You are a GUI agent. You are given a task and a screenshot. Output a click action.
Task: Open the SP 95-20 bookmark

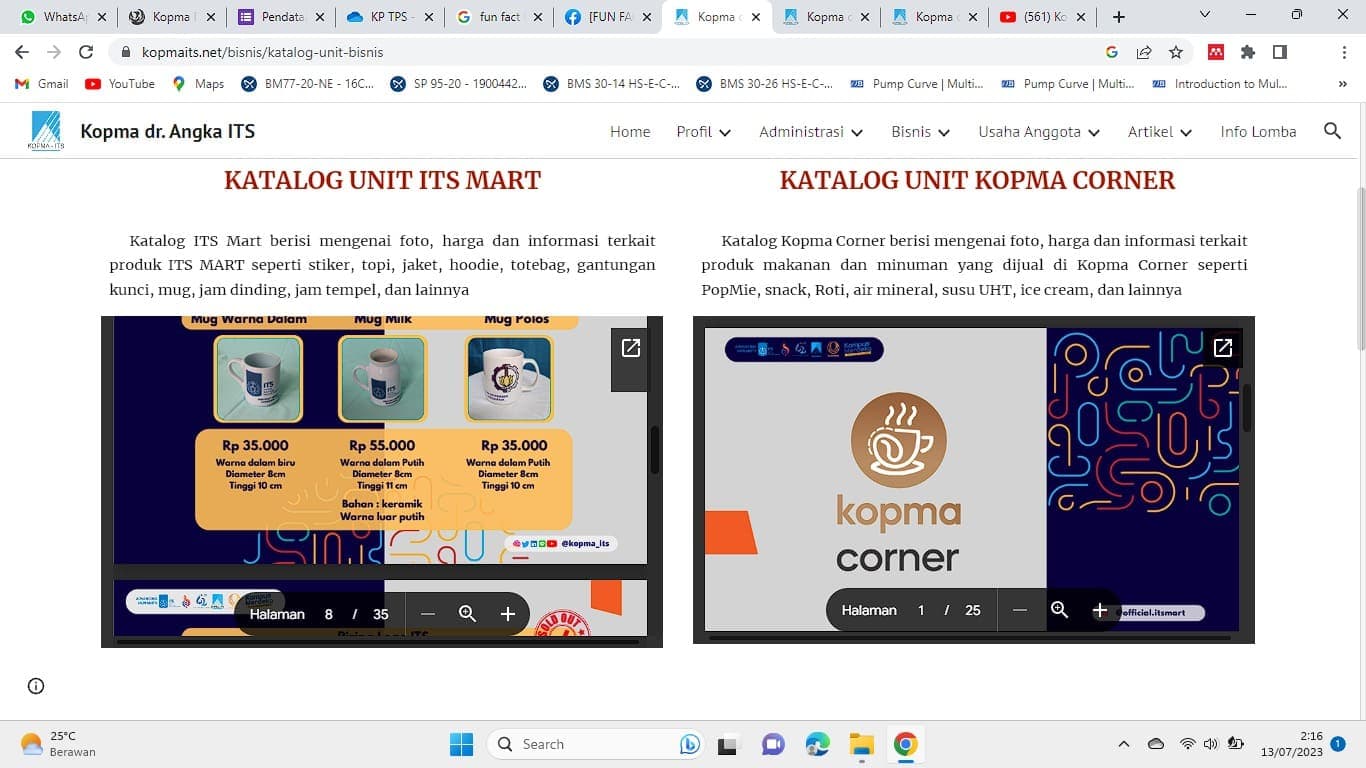pyautogui.click(x=458, y=84)
